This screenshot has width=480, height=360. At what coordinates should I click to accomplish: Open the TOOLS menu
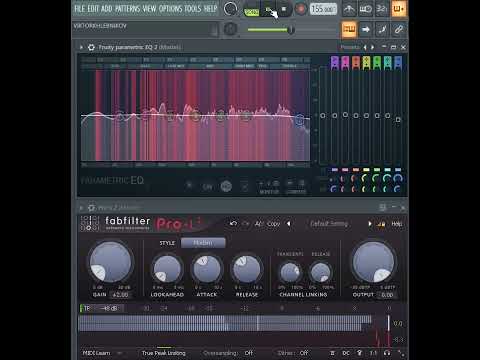193,8
